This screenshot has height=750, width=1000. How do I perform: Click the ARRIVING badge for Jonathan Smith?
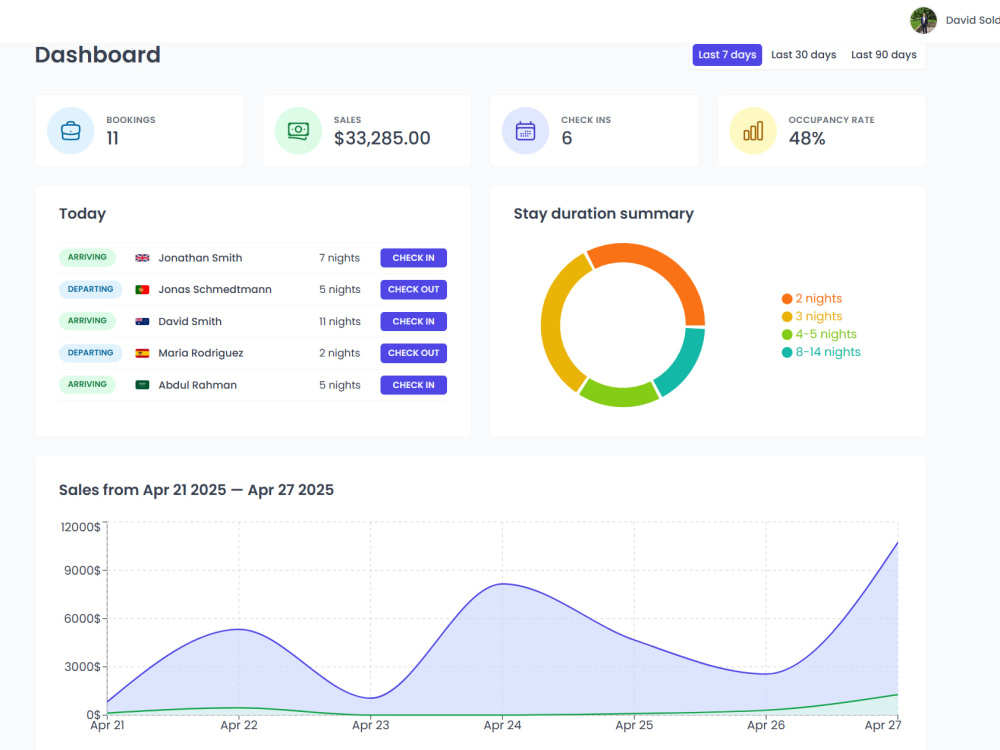(87, 257)
